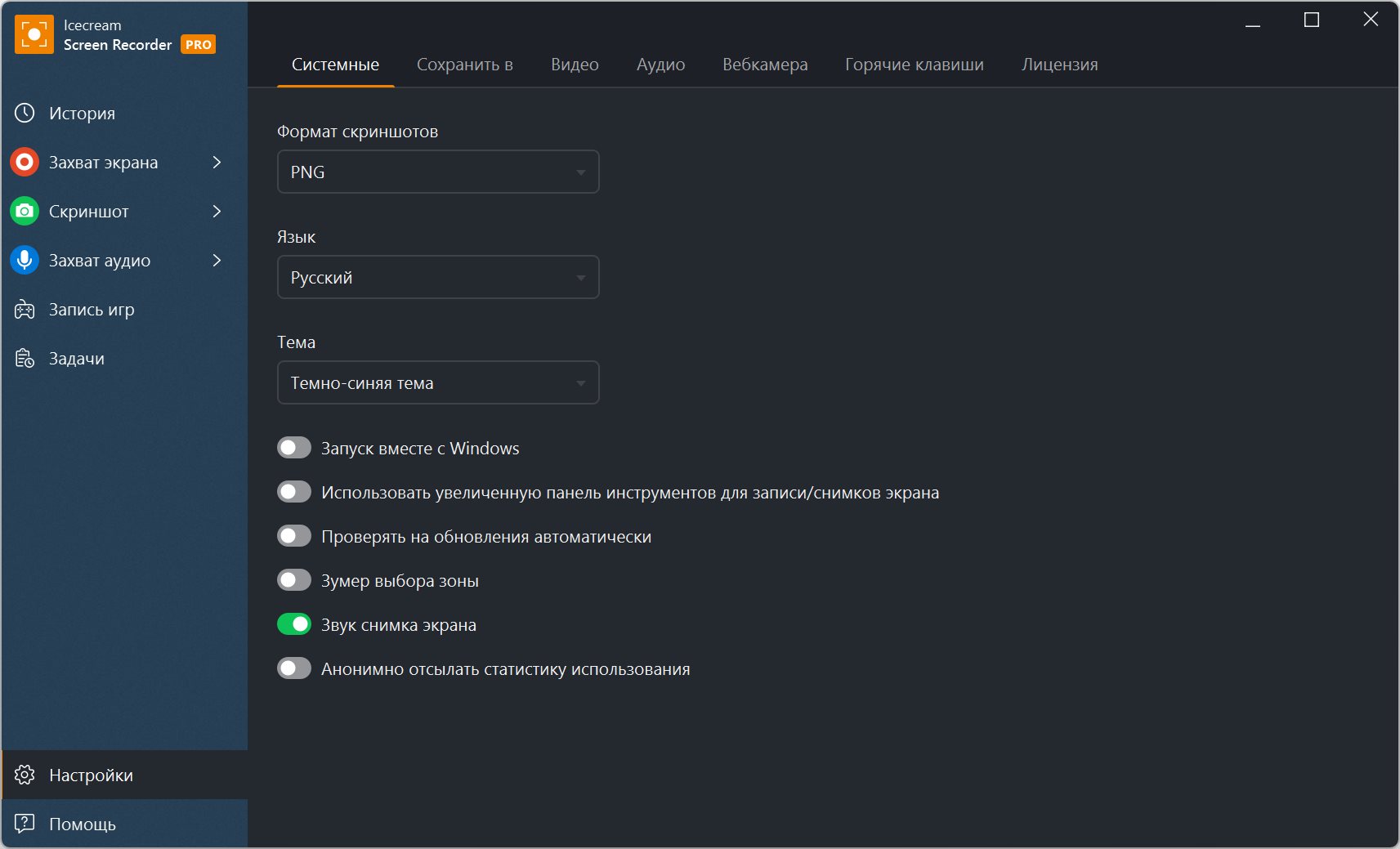1400x849 pixels.
Task: Click the blue audio capture microphone icon
Action: pyautogui.click(x=25, y=260)
